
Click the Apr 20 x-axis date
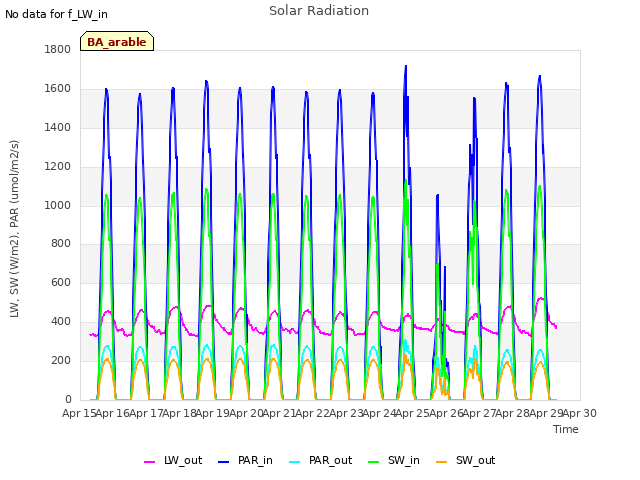(x=246, y=413)
